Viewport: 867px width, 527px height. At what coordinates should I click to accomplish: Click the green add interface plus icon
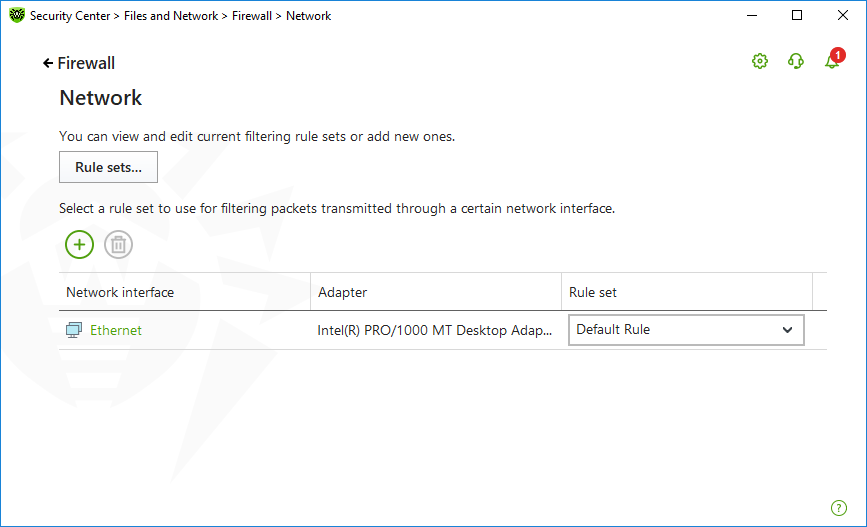tap(79, 244)
